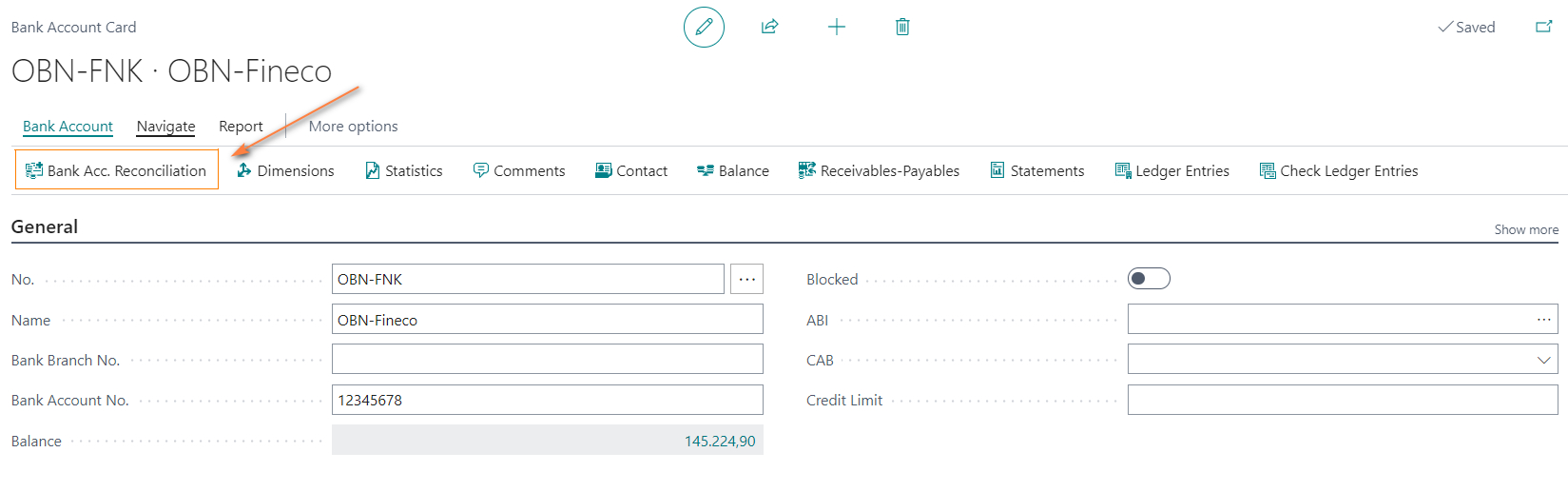1568x492 pixels.
Task: Click the Bank Account No. input field
Action: (548, 400)
